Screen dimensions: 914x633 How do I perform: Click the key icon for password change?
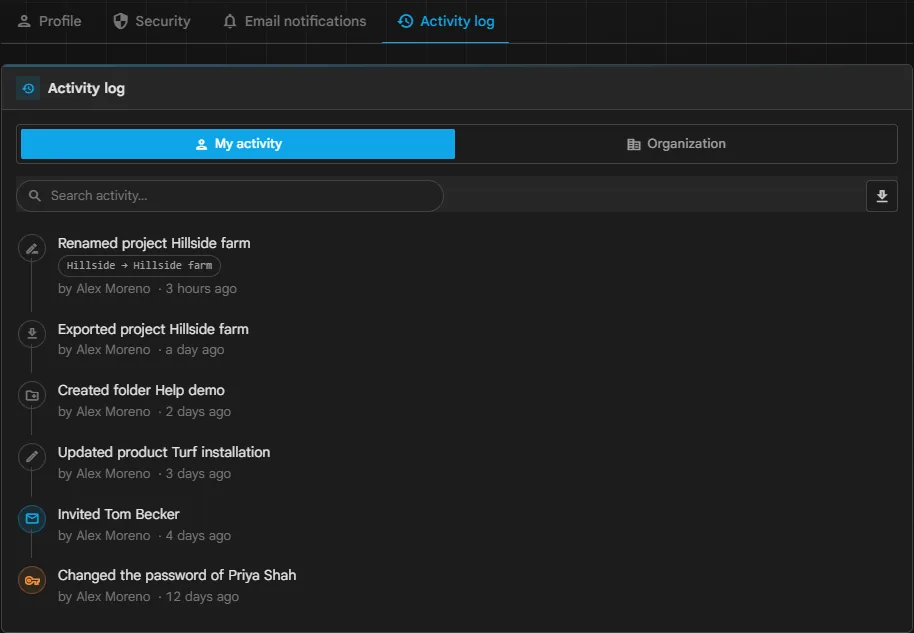32,581
